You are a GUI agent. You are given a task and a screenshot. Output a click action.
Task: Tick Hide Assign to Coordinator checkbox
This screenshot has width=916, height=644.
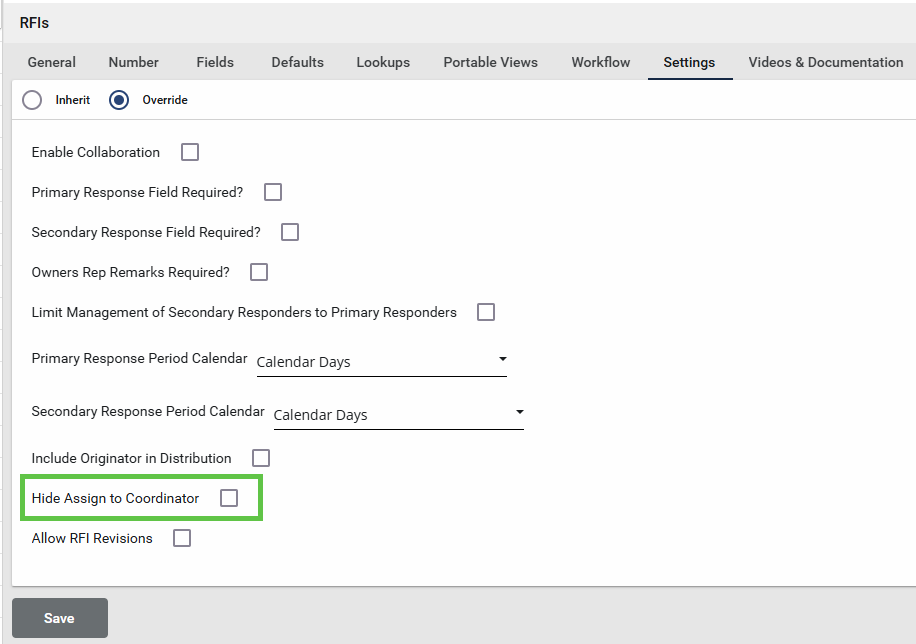click(229, 498)
